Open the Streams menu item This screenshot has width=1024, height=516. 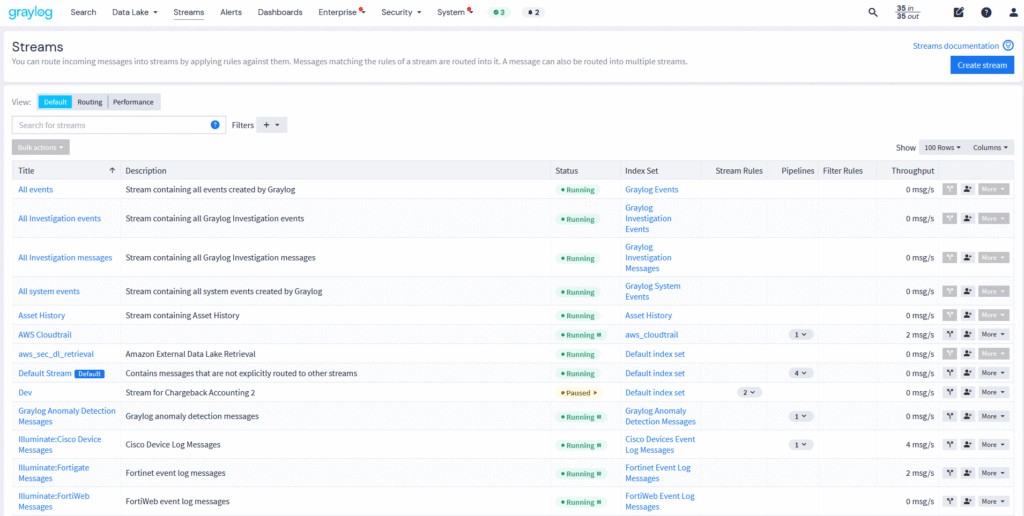click(x=189, y=12)
